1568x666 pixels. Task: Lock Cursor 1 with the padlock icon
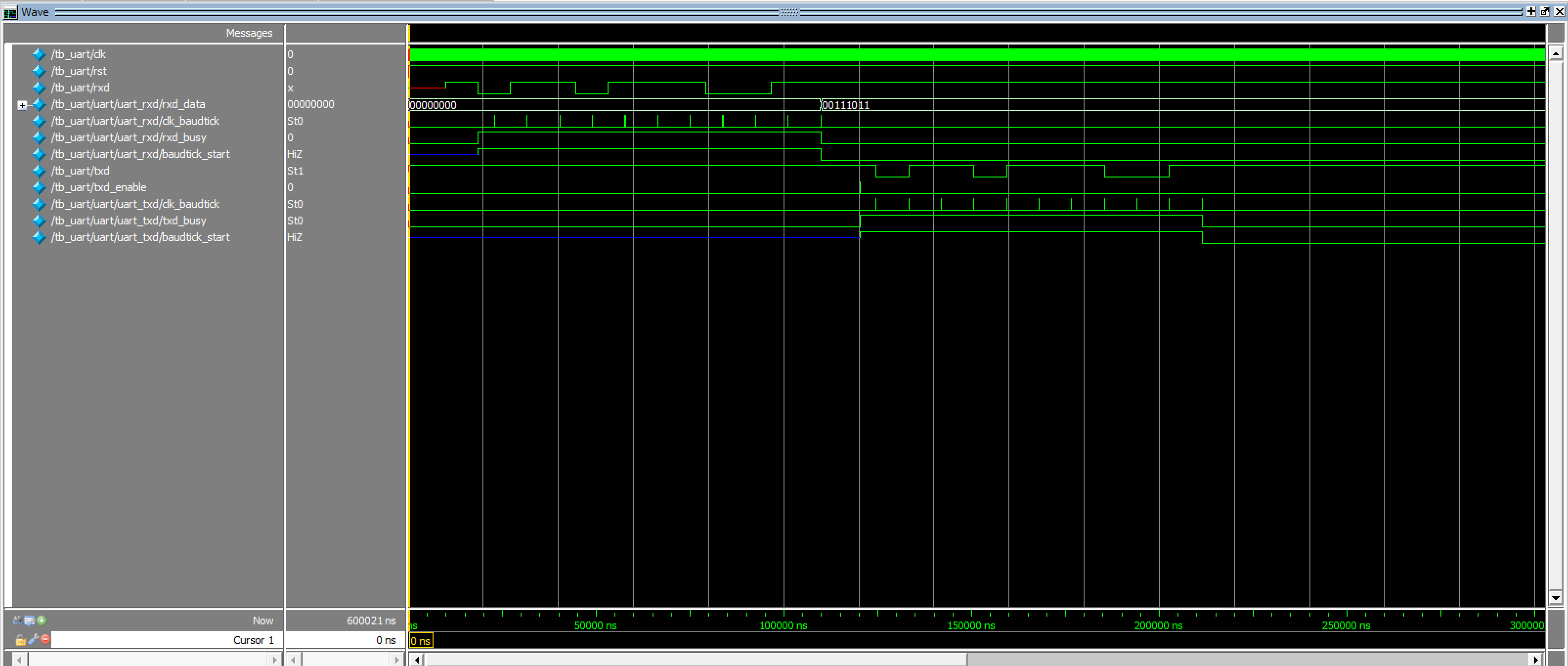[x=20, y=639]
